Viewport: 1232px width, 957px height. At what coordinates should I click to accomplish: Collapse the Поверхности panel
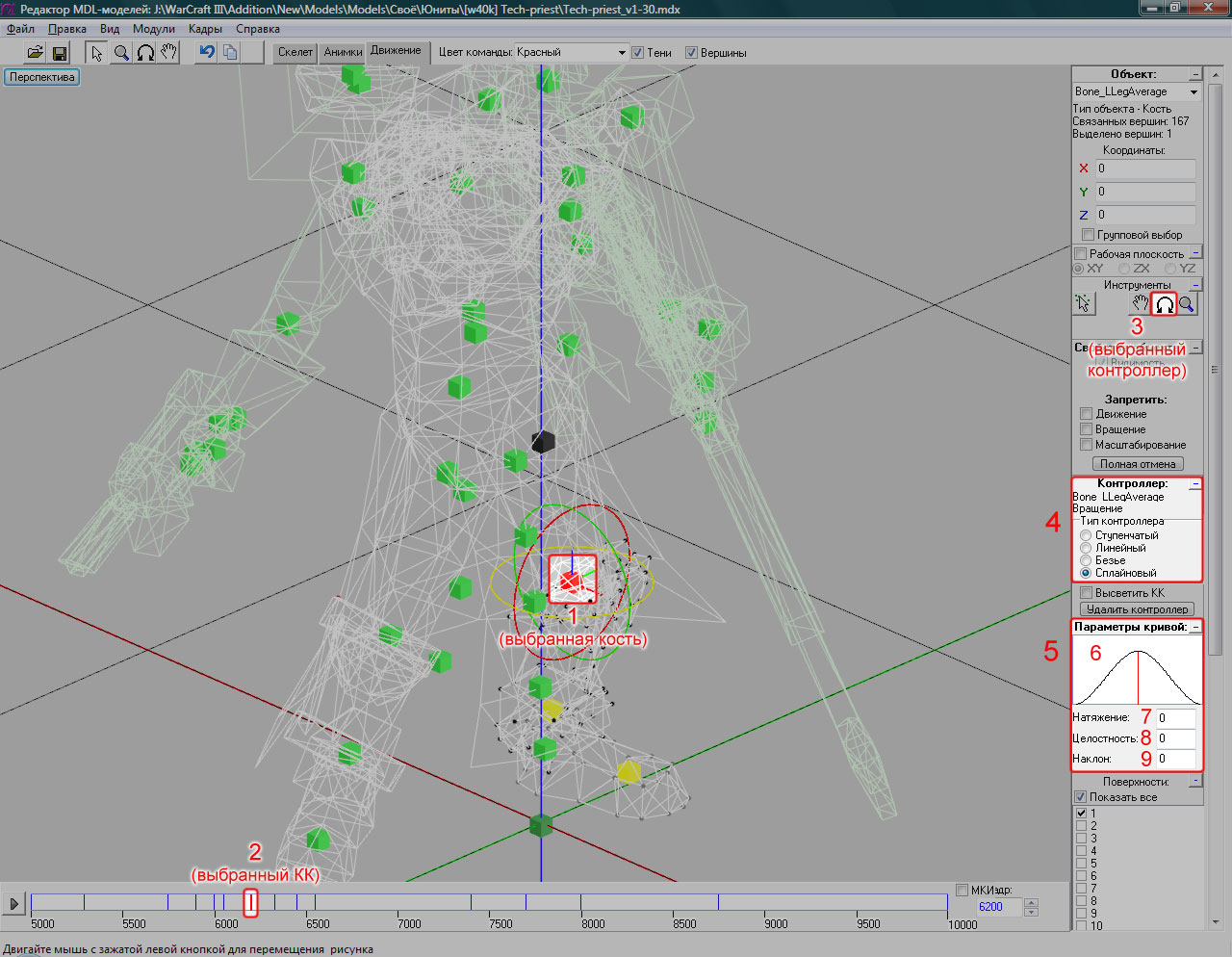coord(1195,782)
